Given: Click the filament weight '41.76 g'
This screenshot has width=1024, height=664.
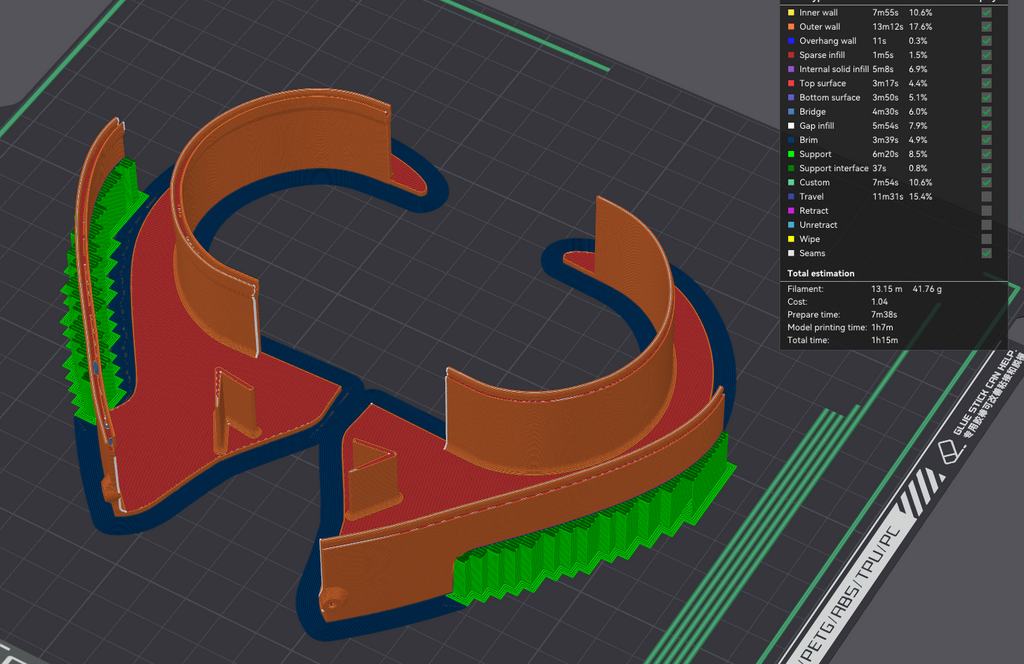Looking at the screenshot, I should [x=927, y=289].
